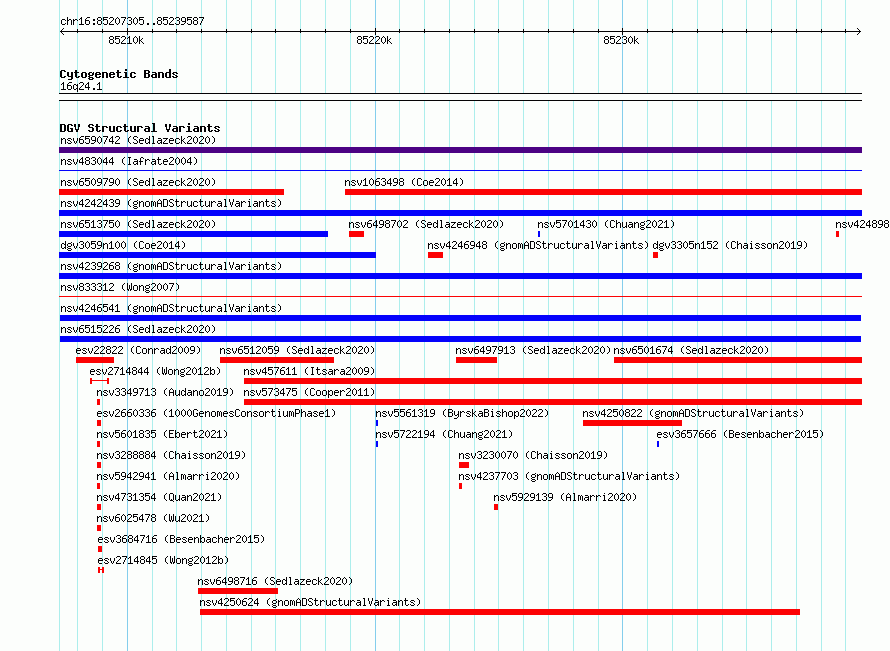
Task: Click nsv573475 (Cooper2011) label
Action: [x=309, y=392]
